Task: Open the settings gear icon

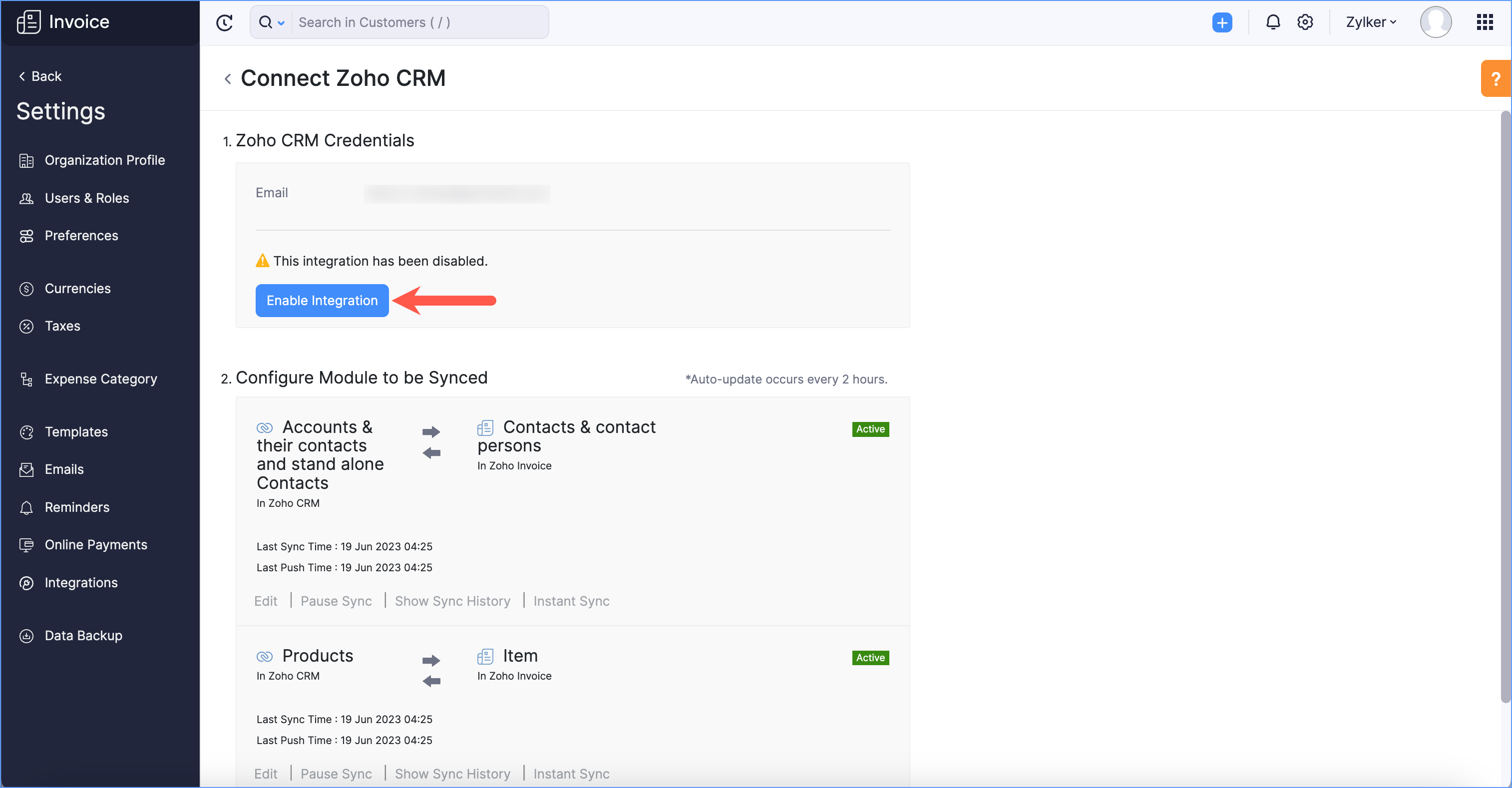Action: coord(1305,22)
